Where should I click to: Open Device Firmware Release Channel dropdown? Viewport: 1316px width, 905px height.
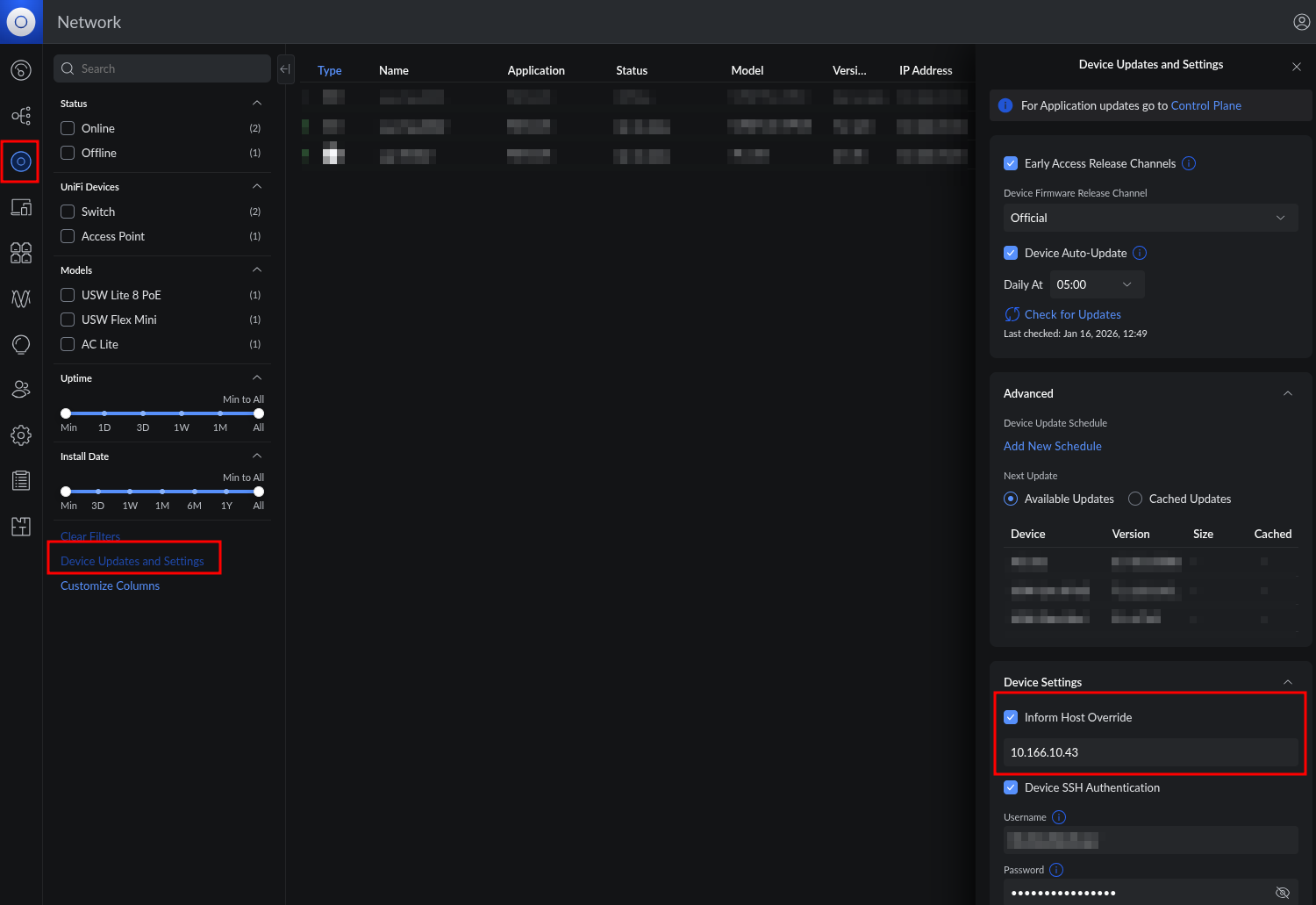point(1149,218)
